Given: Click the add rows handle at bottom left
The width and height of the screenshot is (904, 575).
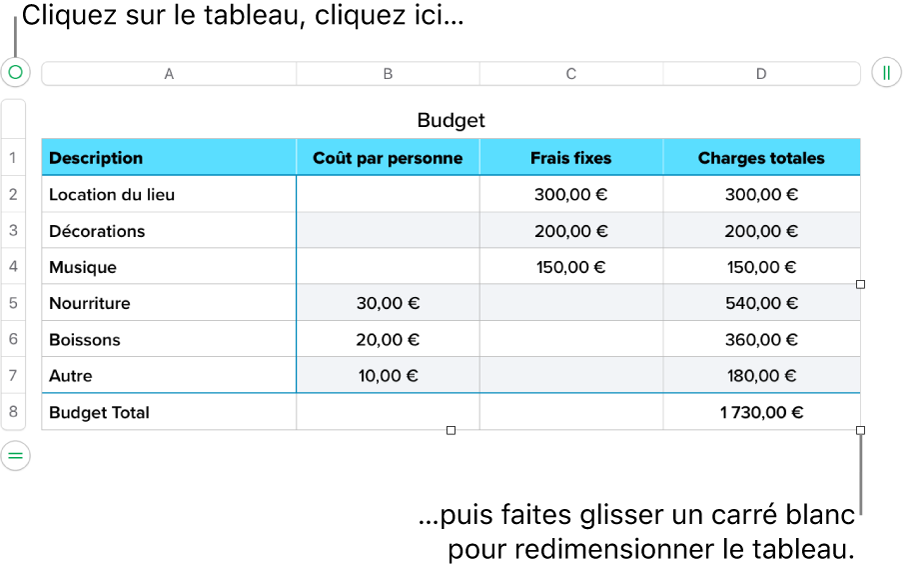Looking at the screenshot, I should pyautogui.click(x=15, y=456).
